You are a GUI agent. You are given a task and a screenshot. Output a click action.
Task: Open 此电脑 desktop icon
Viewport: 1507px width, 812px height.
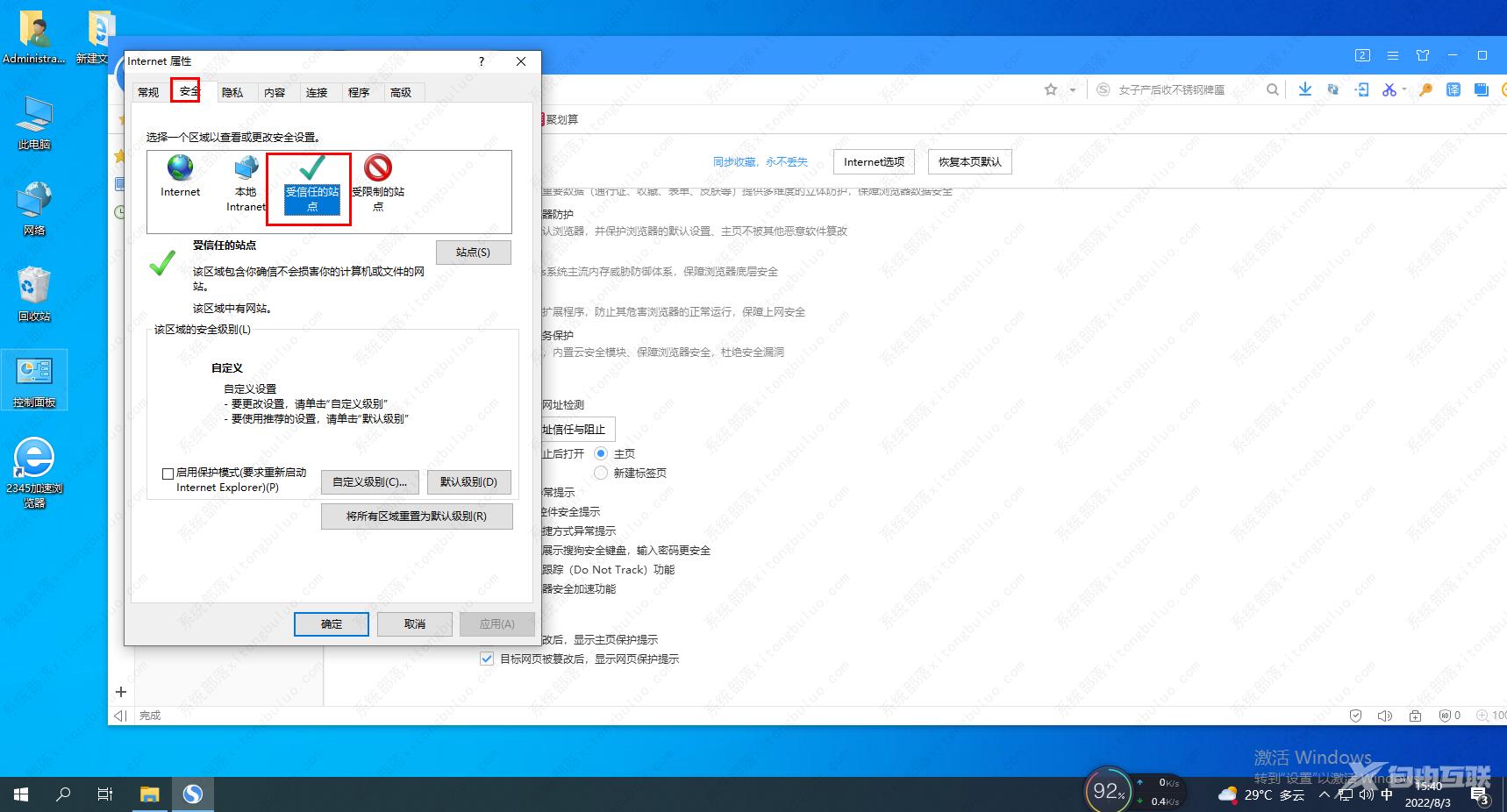(34, 123)
